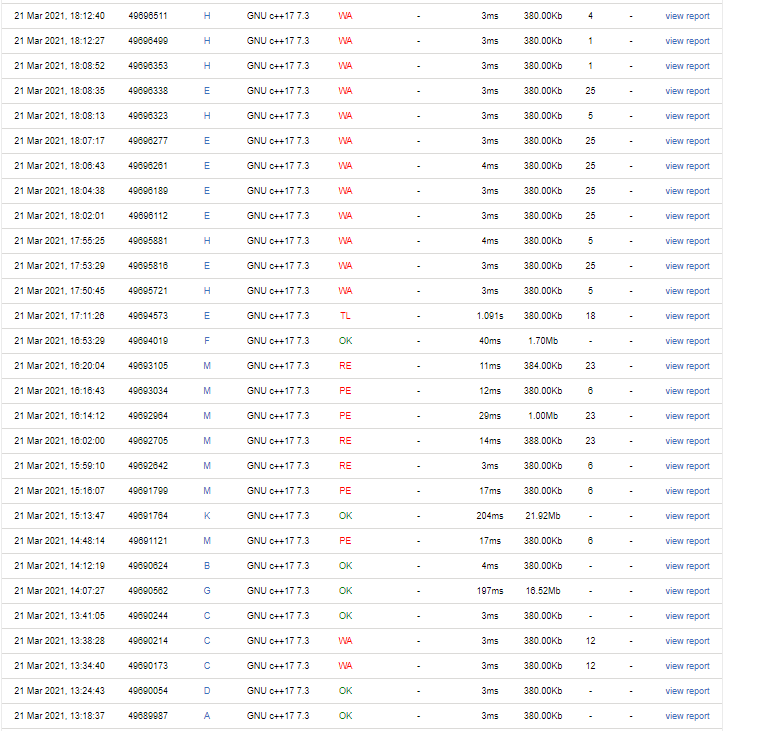Screen dimensions: 774x731
Task: View report for submission 49692964
Action: coord(687,416)
